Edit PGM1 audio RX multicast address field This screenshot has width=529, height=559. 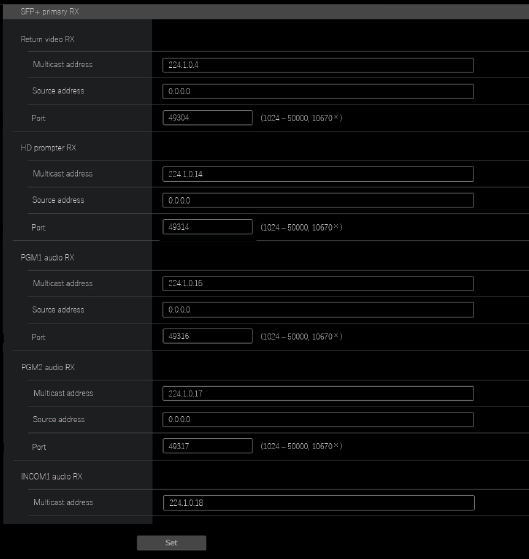tap(318, 283)
